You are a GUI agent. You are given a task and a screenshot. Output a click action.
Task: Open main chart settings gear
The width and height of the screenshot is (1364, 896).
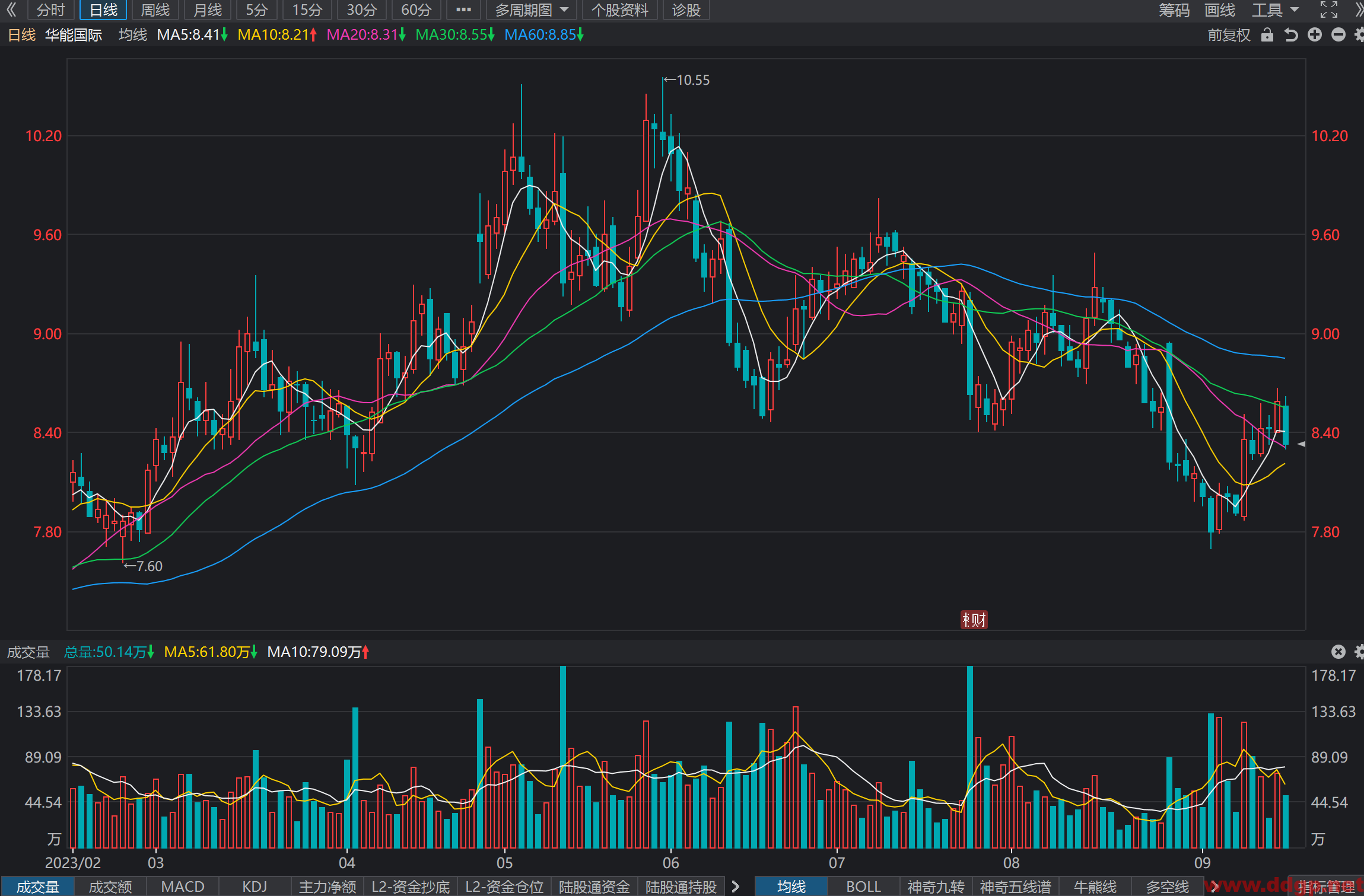pos(1359,35)
